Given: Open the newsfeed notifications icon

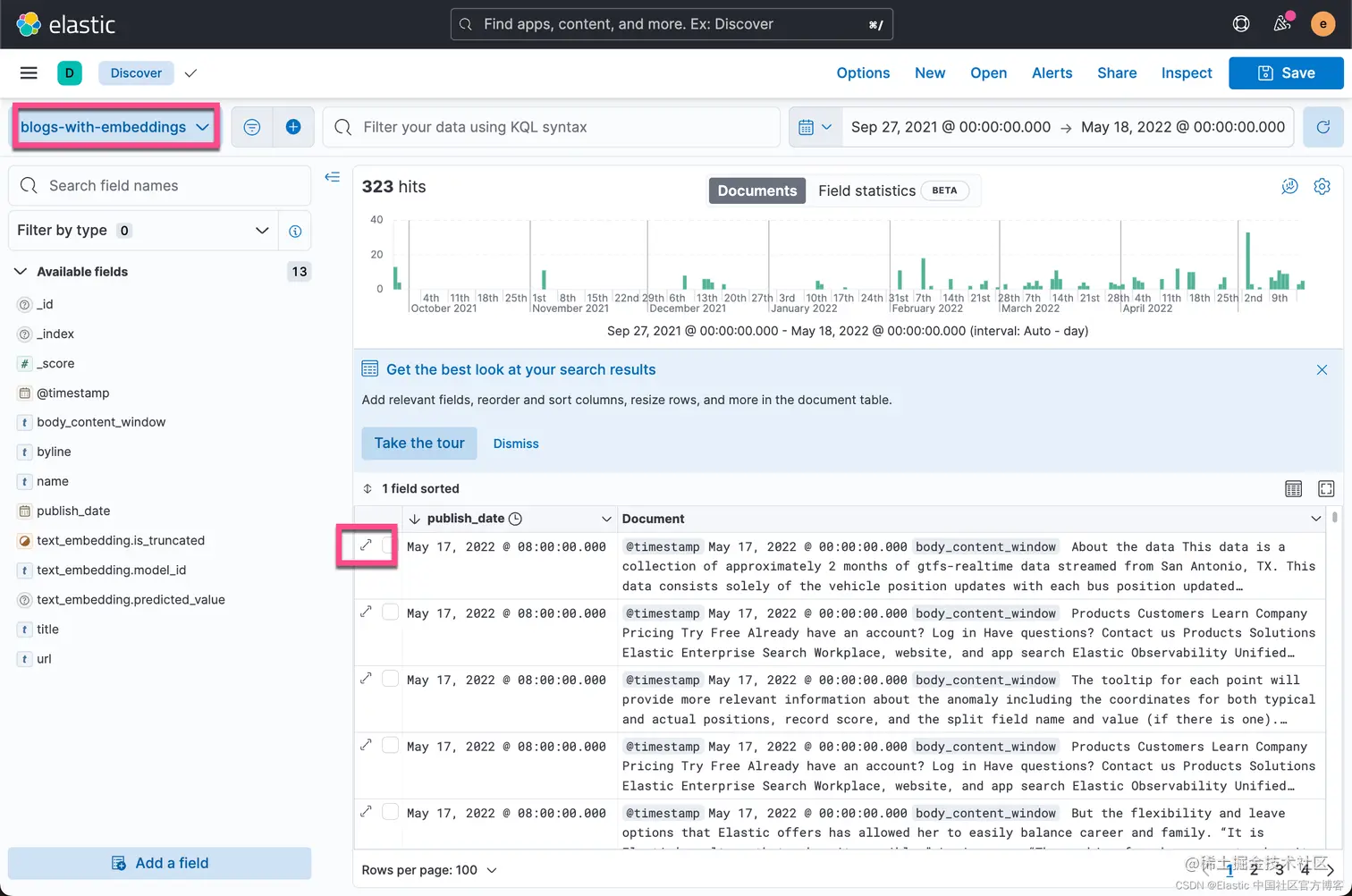Looking at the screenshot, I should (1282, 24).
